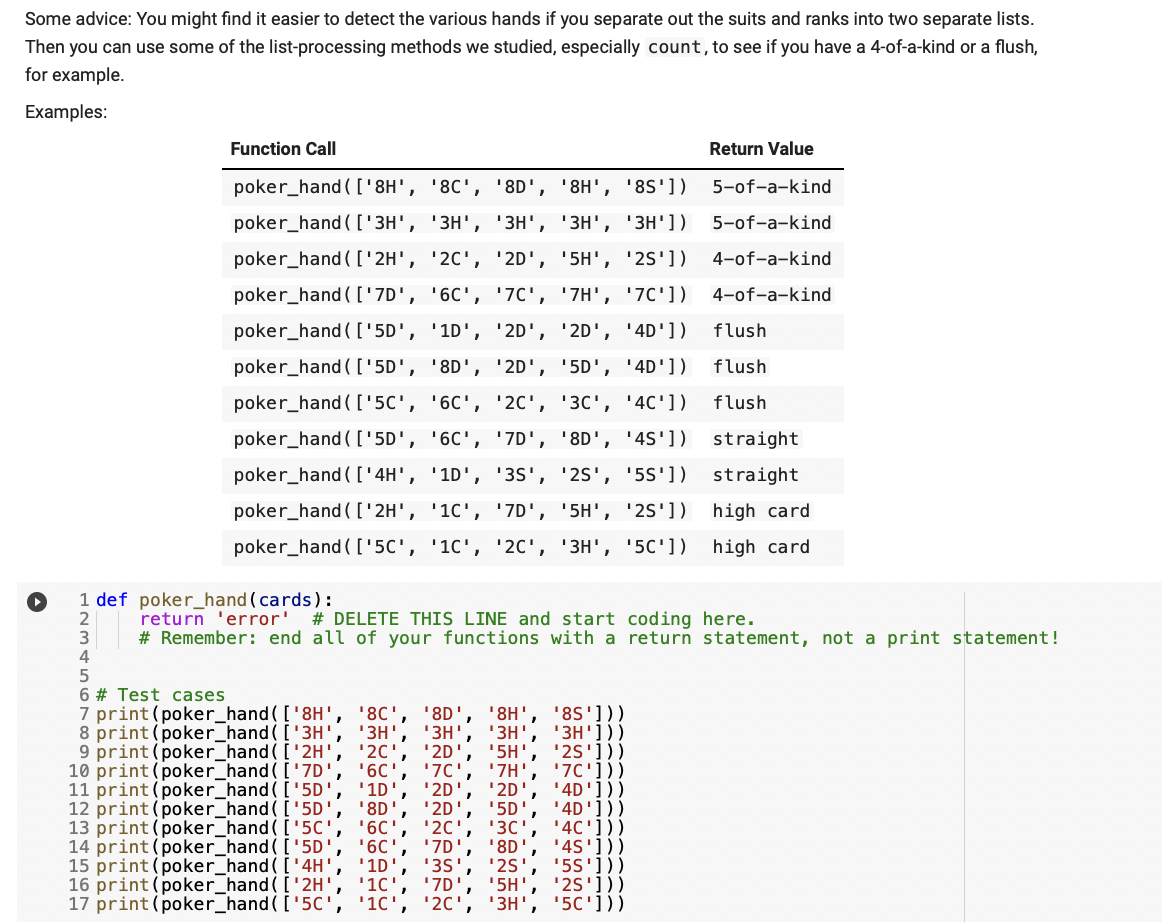Image resolution: width=1162 pixels, height=922 pixels.
Task: Click the 'Return Value' table header
Action: [761, 149]
